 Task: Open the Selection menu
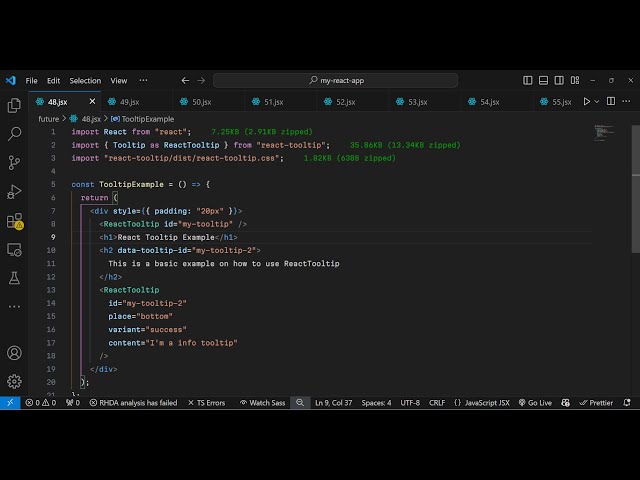pos(85,80)
